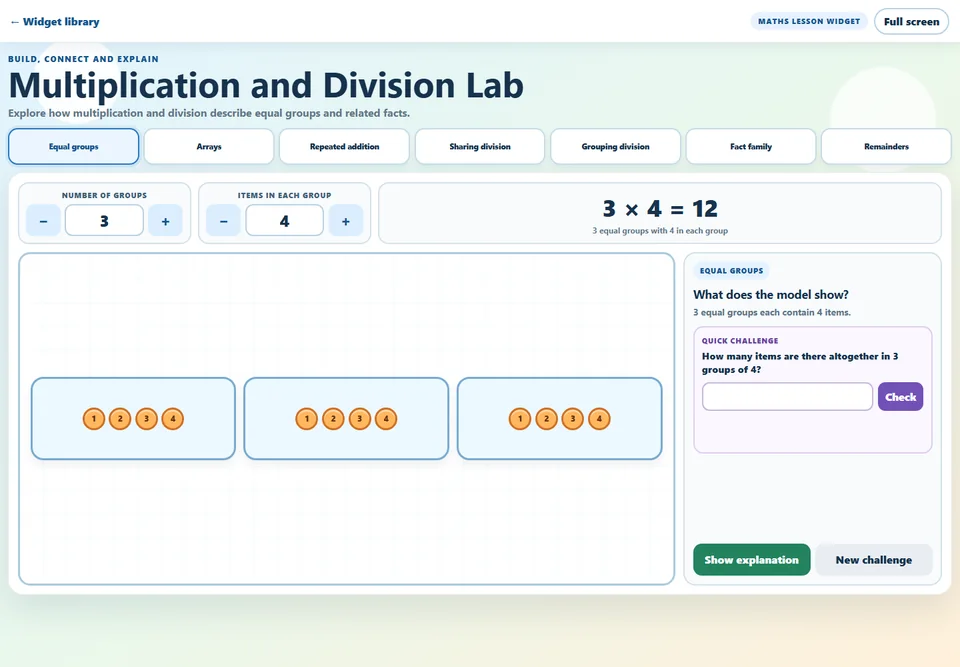Click the 'Build, connect and explain' tagline
960x667 pixels.
[83, 59]
